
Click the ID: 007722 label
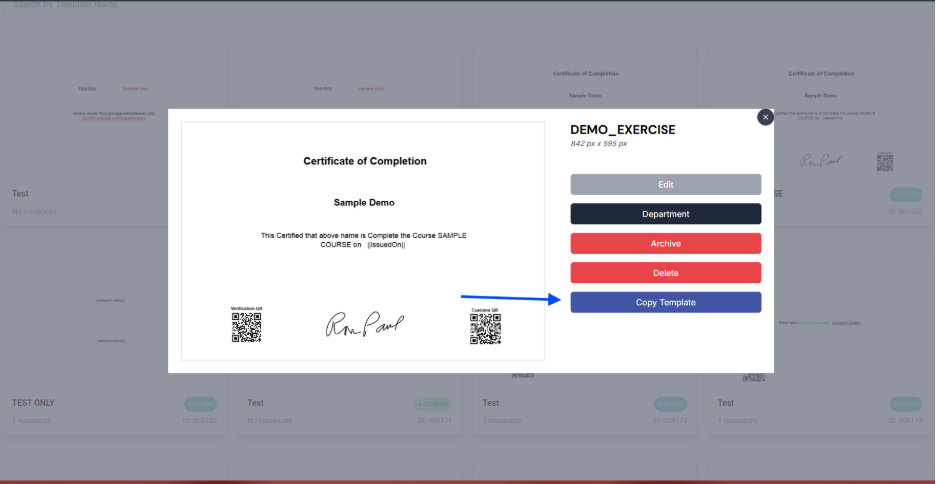[x=905, y=211]
